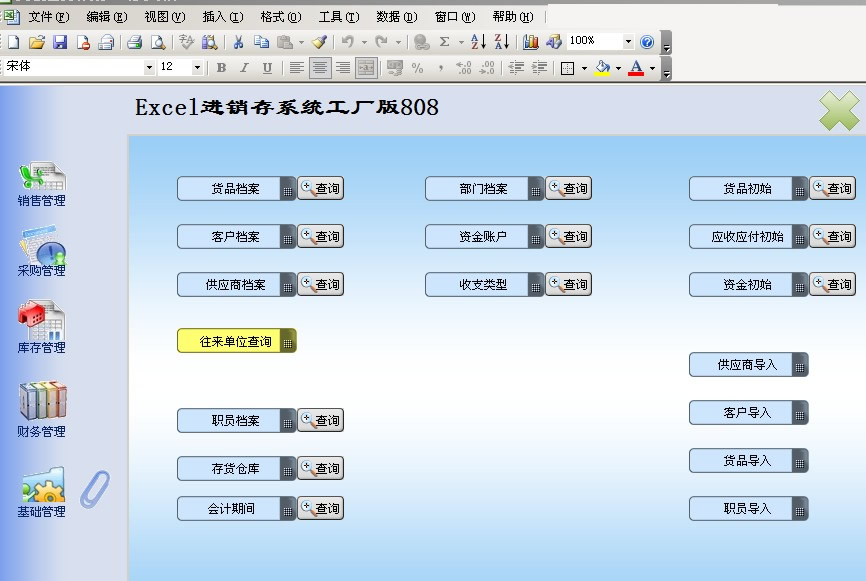866x581 pixels.
Task: Save the workbook with the floppy disk icon
Action: [60, 42]
